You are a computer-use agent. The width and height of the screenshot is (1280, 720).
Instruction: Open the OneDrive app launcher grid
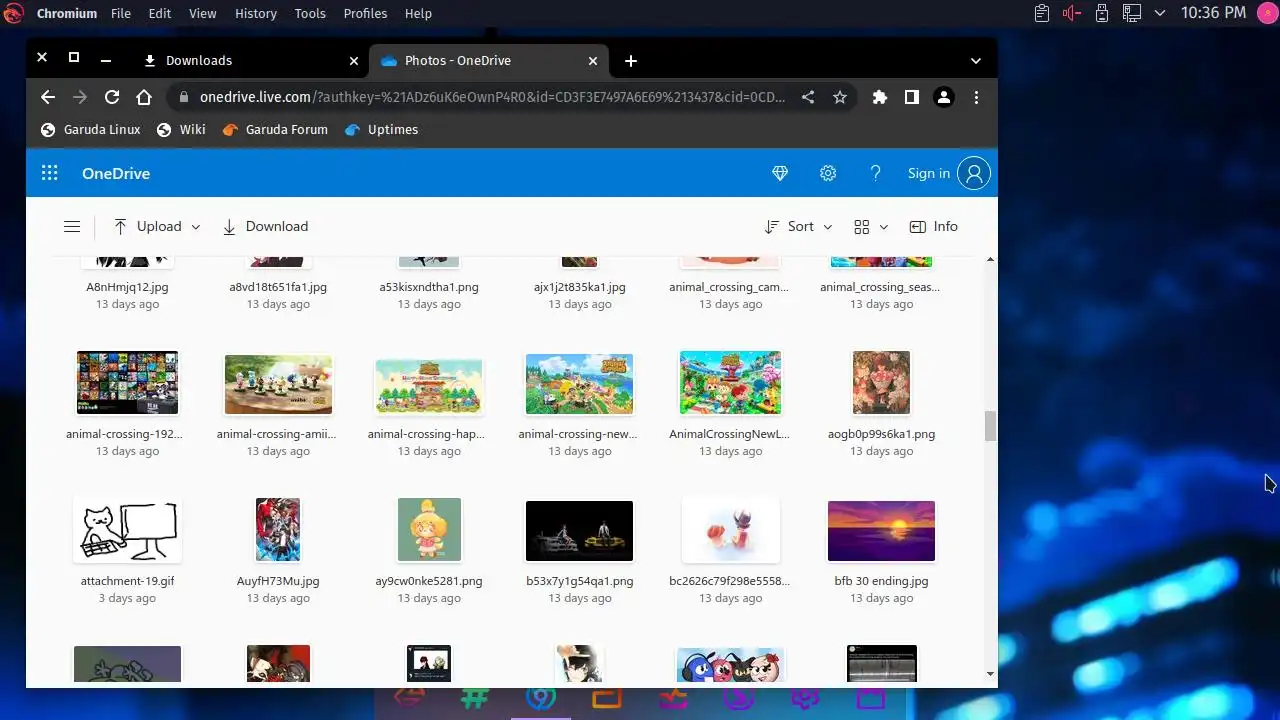pos(50,173)
